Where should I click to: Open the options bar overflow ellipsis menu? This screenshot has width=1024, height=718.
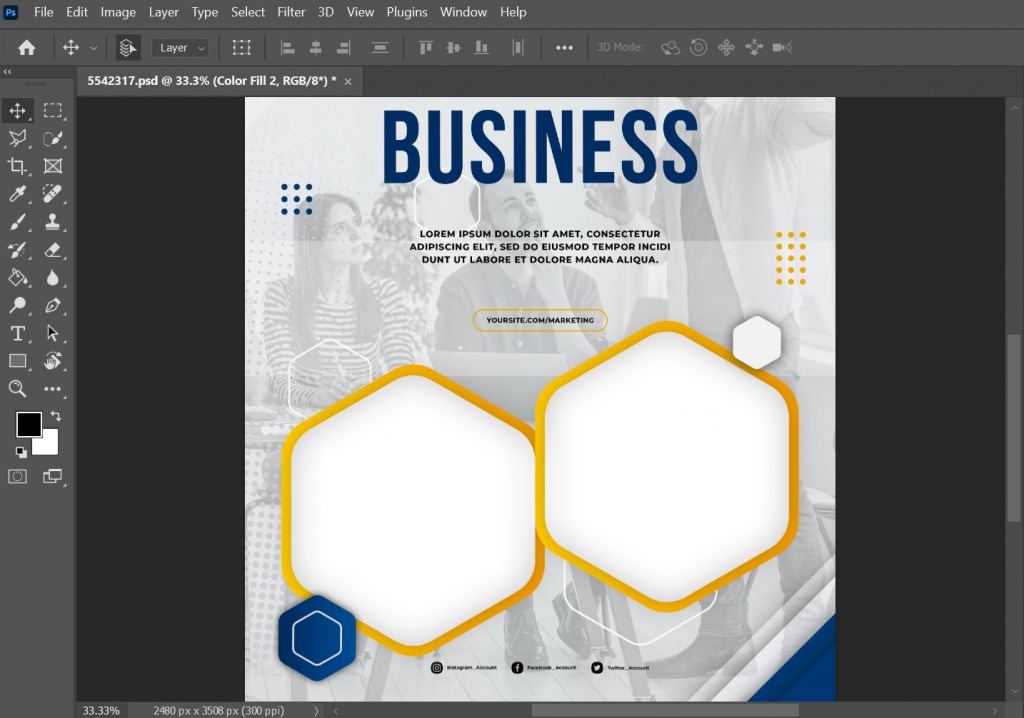click(x=564, y=47)
